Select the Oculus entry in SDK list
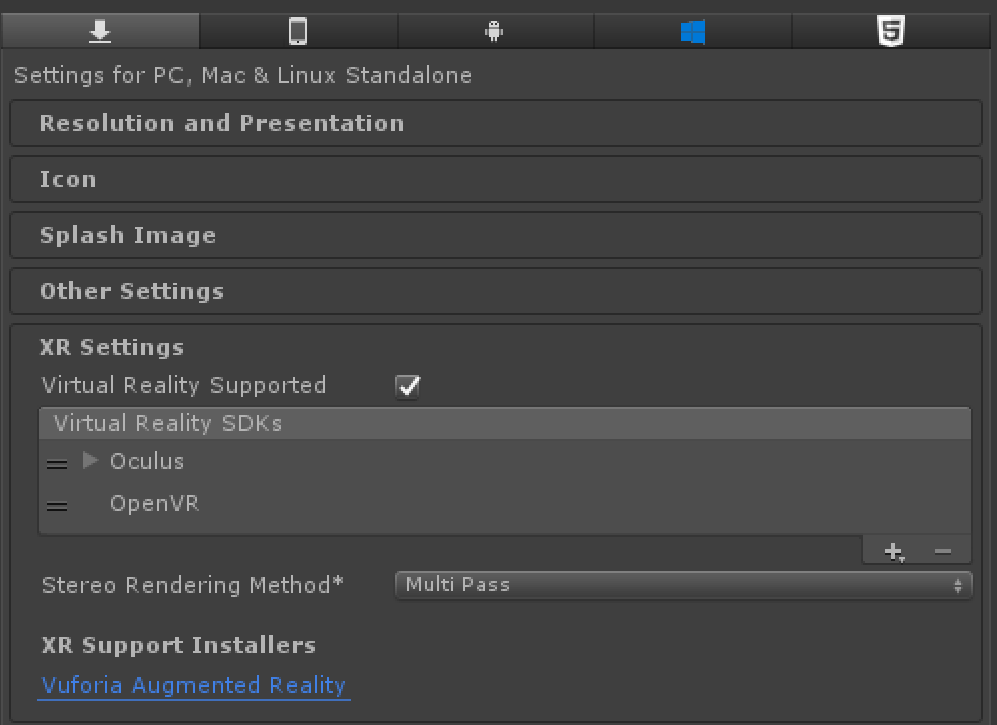 (147, 461)
